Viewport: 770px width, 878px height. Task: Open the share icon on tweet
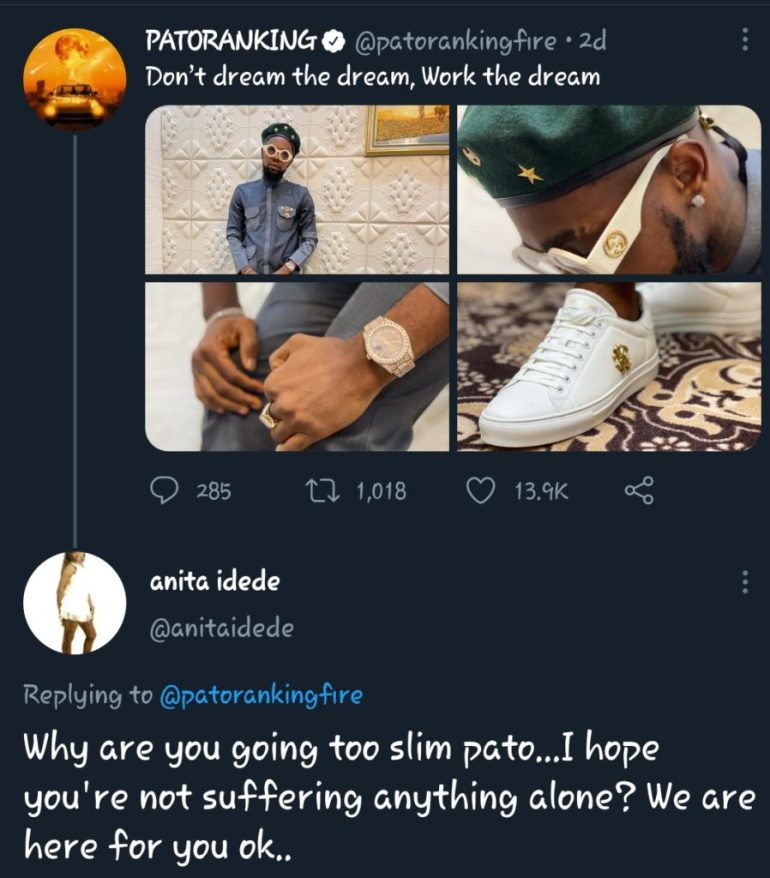pos(638,490)
